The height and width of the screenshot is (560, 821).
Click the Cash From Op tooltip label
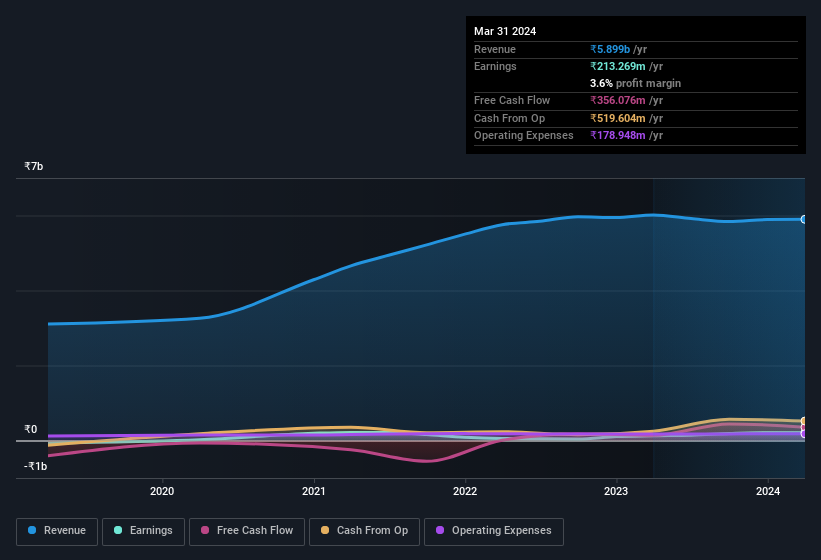pyautogui.click(x=509, y=118)
